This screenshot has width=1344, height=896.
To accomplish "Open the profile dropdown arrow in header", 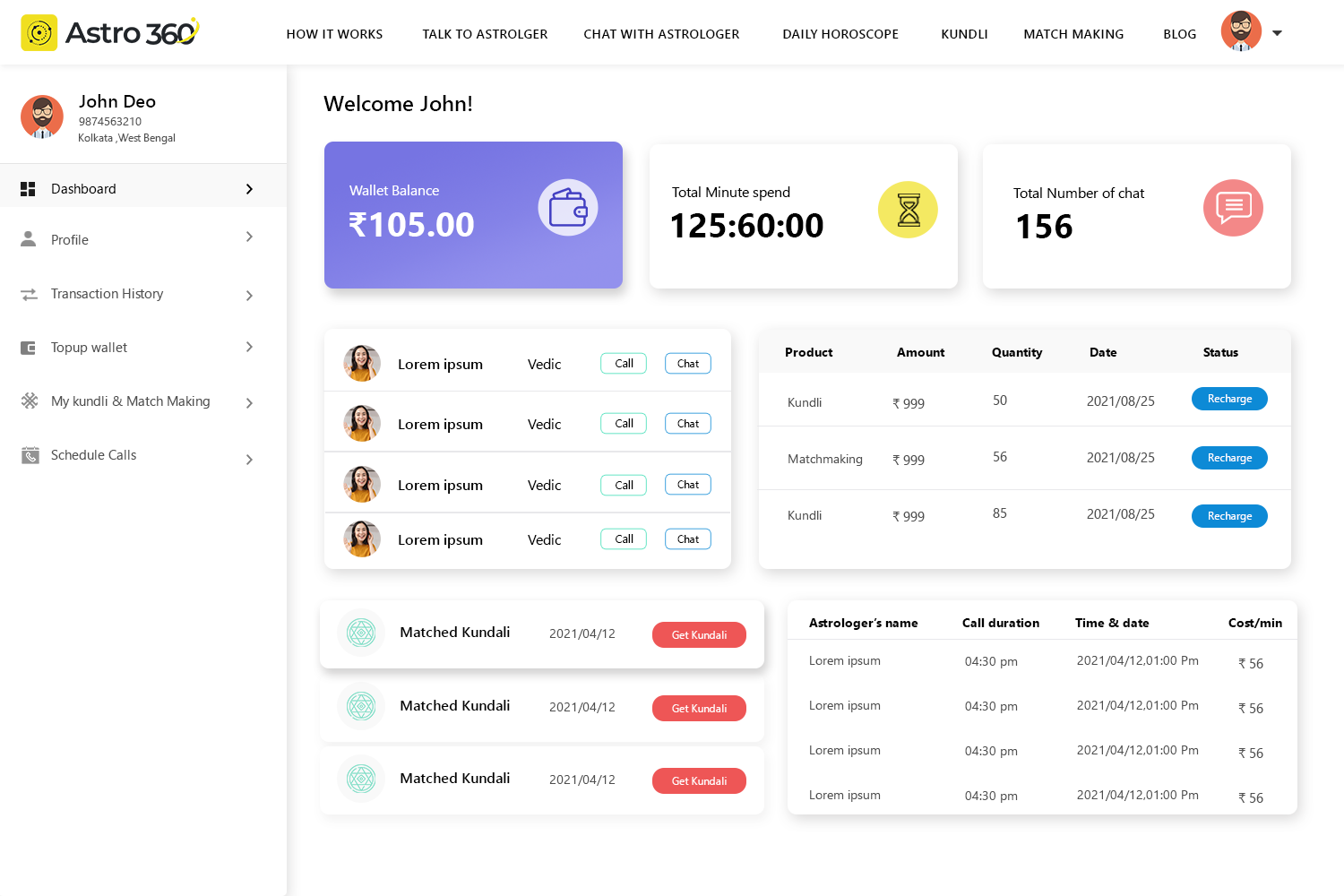I will point(1277,33).
